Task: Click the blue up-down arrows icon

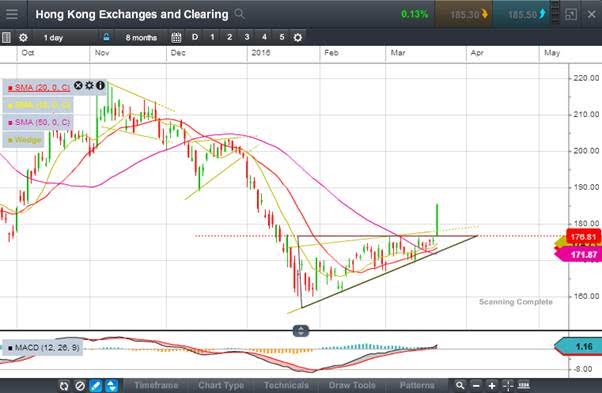Action: (111, 385)
